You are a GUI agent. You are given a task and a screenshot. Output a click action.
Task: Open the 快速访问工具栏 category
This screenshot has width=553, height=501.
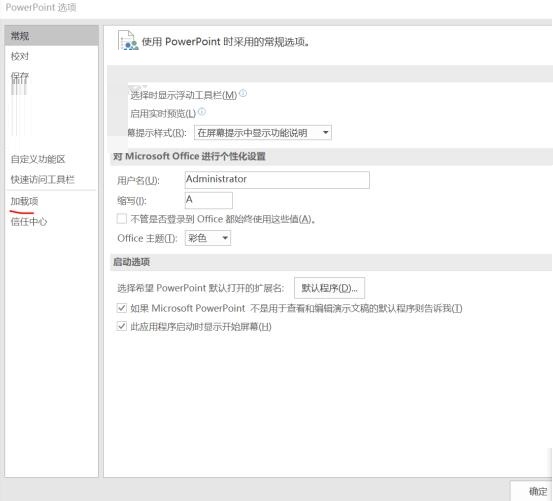(x=42, y=179)
